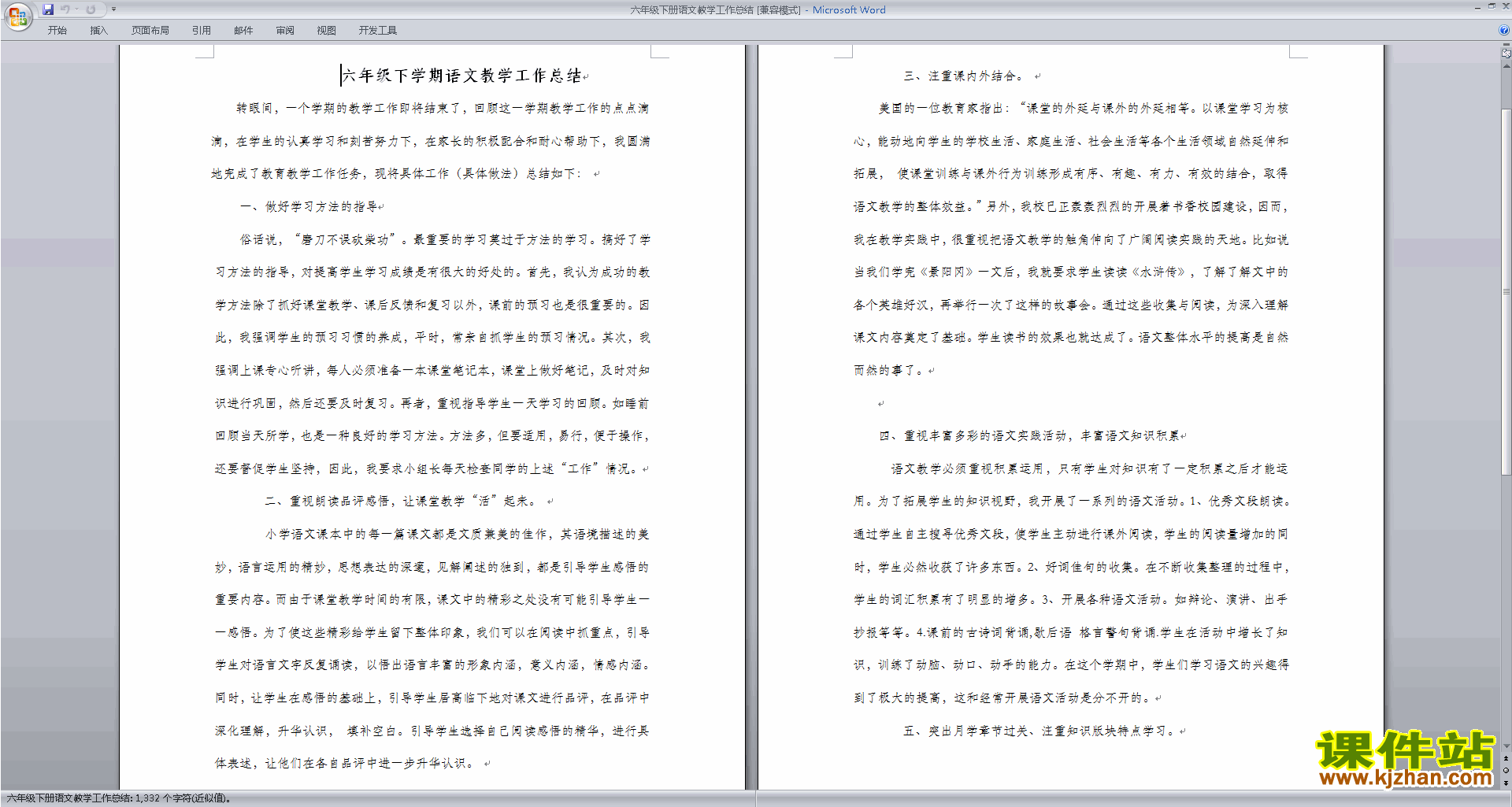Click the vertical scrollbar thumb

1506,291
